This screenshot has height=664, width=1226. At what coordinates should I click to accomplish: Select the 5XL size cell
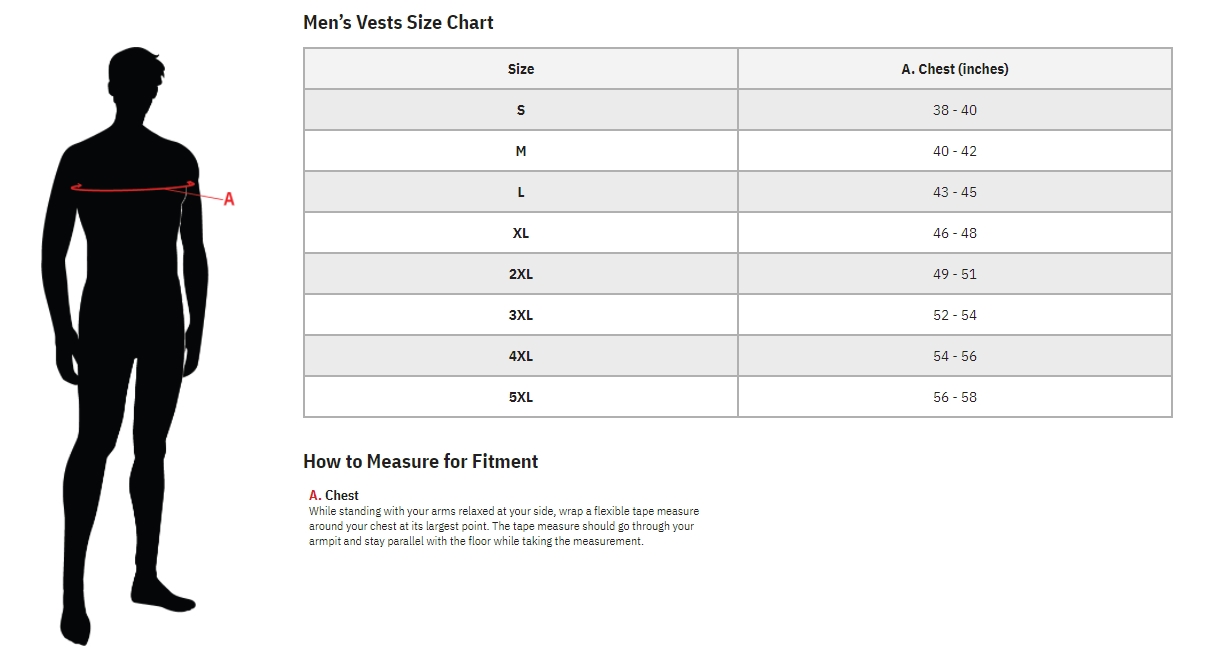tap(521, 397)
